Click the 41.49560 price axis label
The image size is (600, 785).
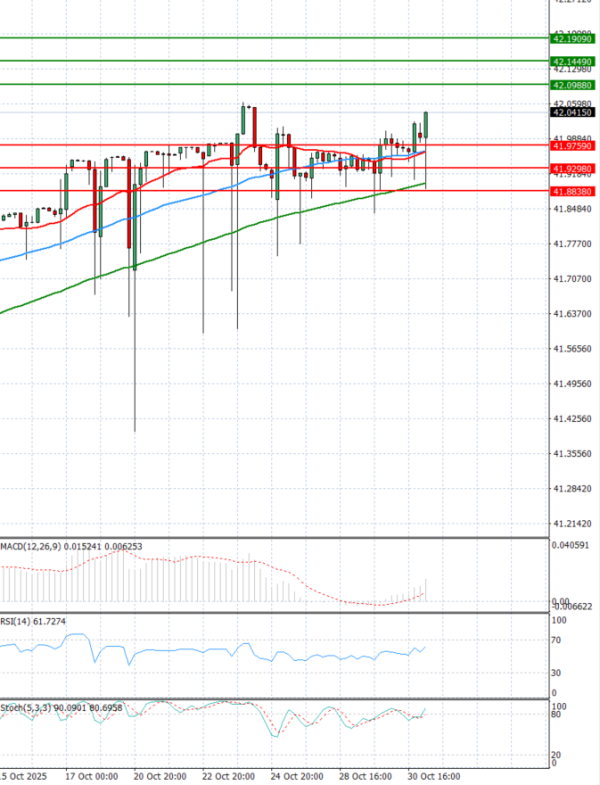tap(572, 384)
